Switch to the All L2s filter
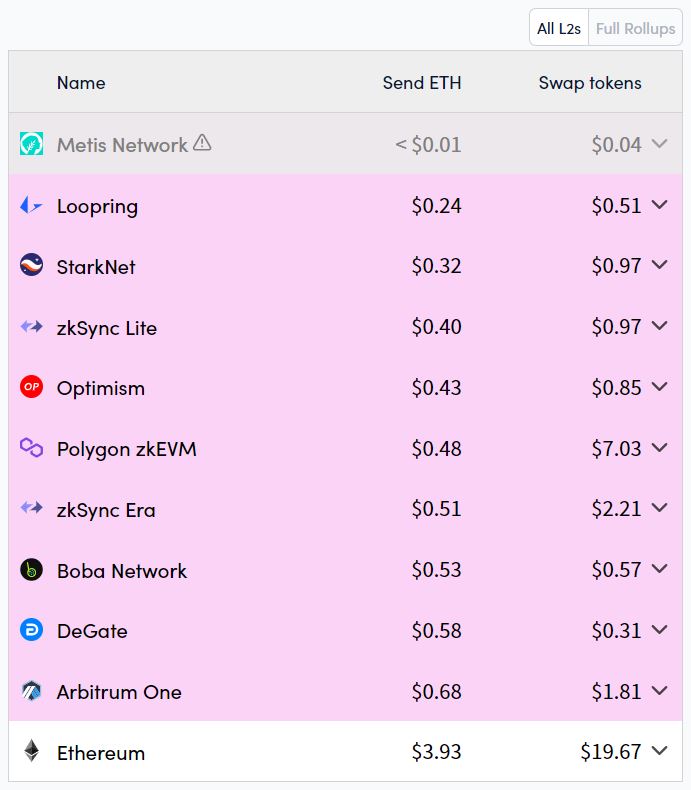This screenshot has height=790, width=691. (559, 28)
